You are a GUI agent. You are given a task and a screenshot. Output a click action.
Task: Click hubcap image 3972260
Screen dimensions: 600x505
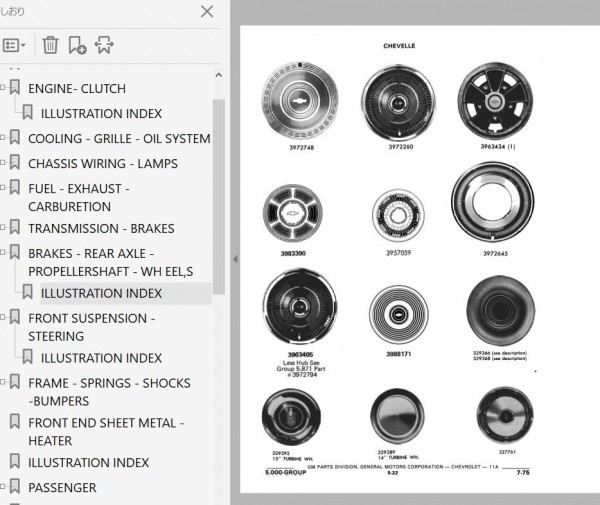click(399, 102)
